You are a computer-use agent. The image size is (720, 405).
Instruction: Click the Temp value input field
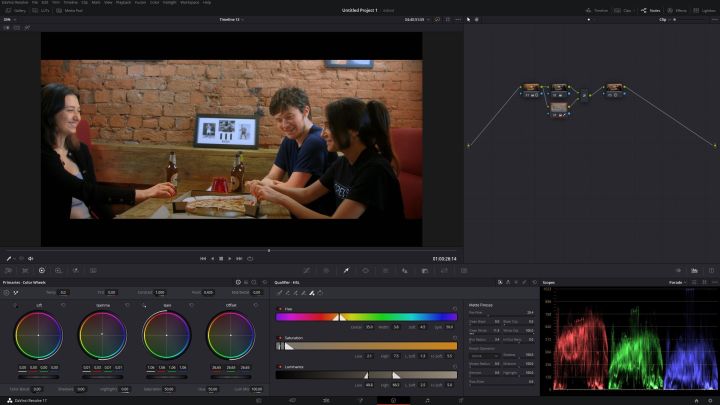(63, 292)
